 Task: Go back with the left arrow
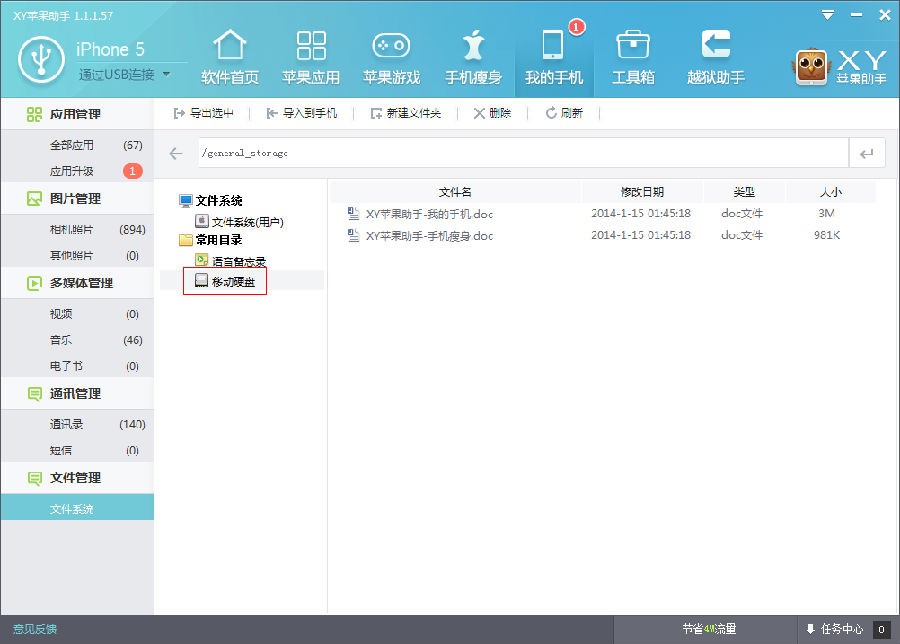click(176, 153)
